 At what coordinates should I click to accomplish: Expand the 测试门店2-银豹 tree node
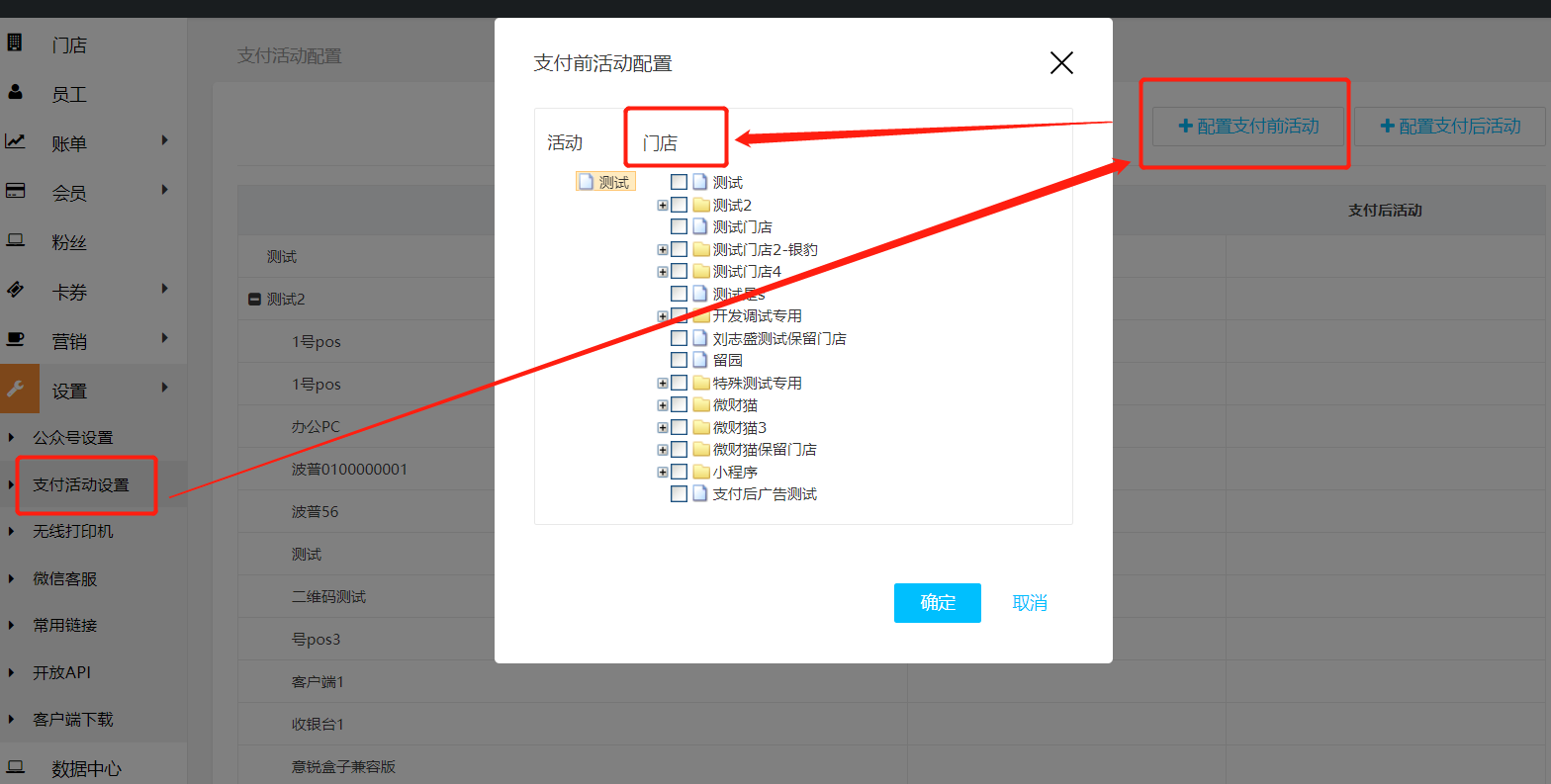click(663, 250)
